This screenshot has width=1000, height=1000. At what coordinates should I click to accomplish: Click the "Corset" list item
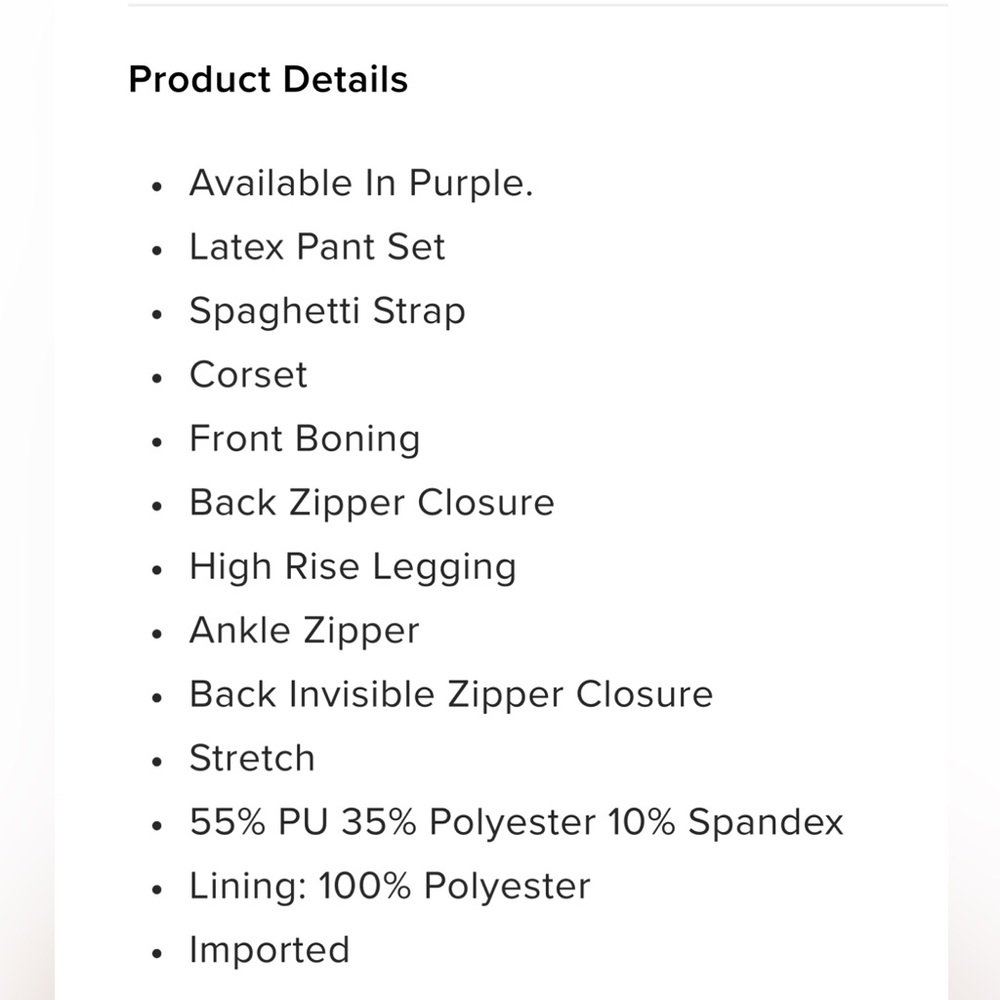click(248, 376)
